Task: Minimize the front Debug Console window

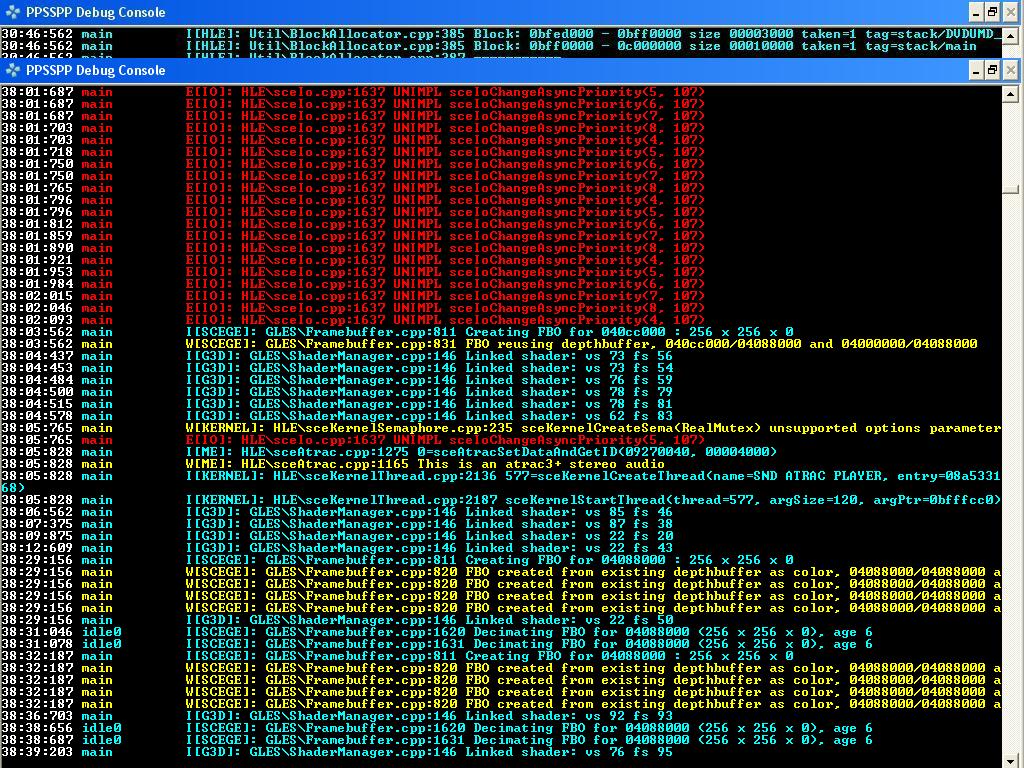Action: [x=977, y=69]
